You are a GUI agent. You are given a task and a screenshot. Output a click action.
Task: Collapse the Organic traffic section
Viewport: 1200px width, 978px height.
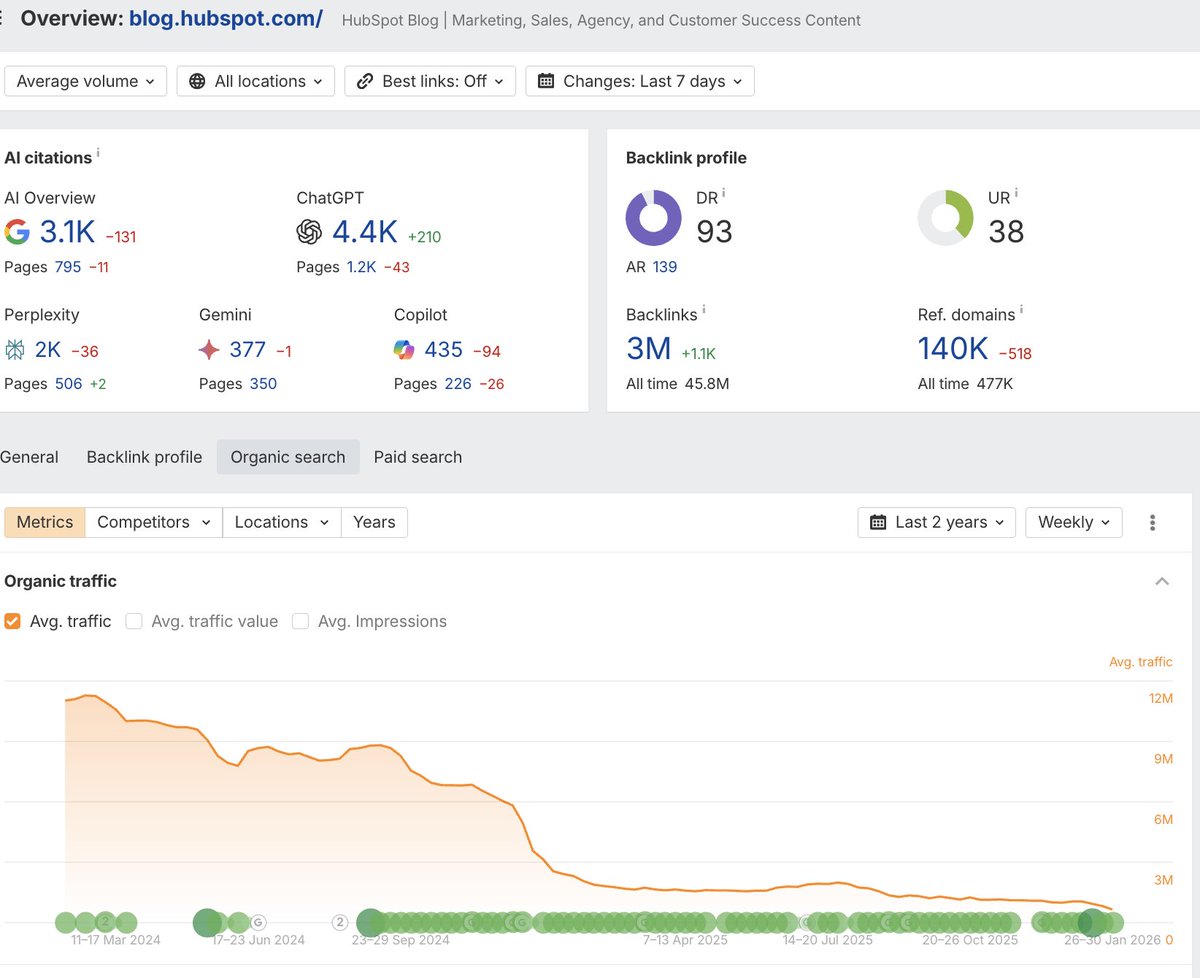(1162, 581)
